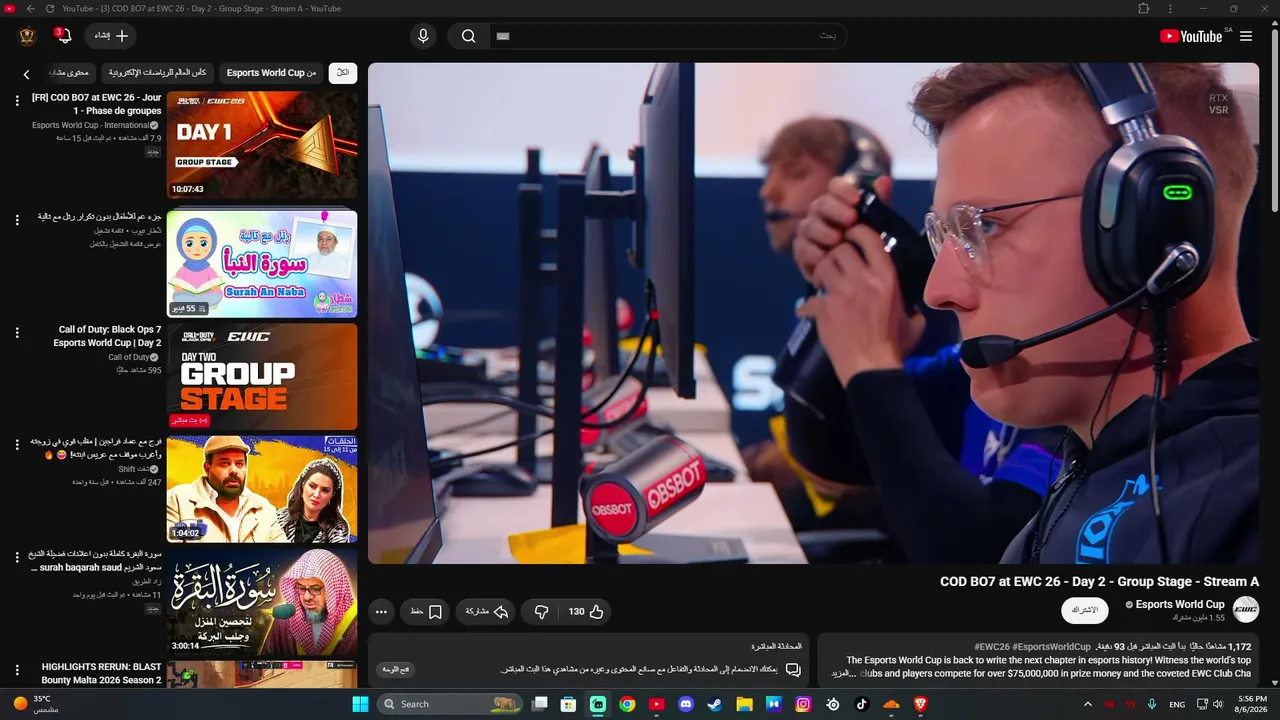Open options for the "surah baqarah saud" video
This screenshot has width=1280, height=720.
pos(17,557)
